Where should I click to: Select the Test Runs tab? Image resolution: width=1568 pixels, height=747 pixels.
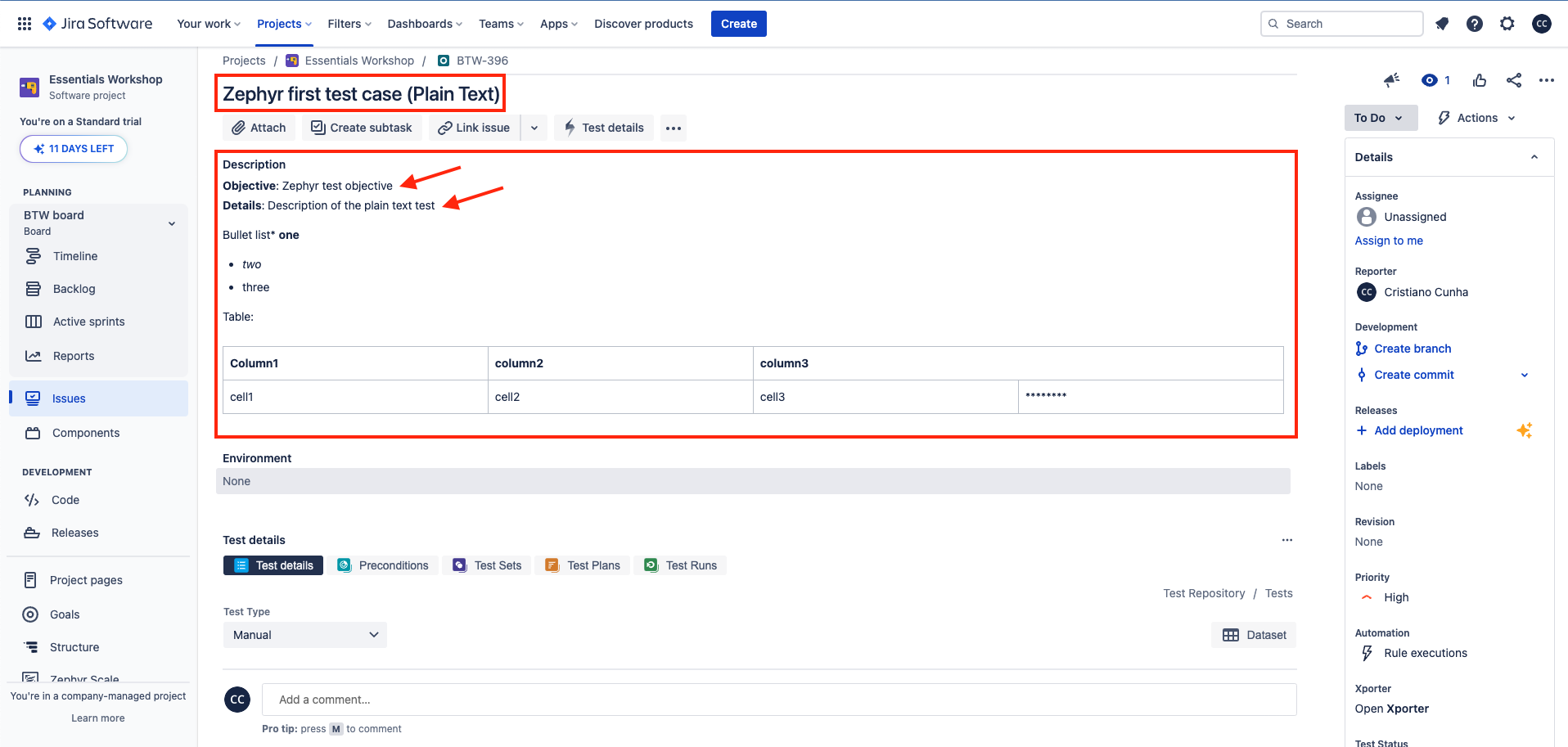coord(680,565)
